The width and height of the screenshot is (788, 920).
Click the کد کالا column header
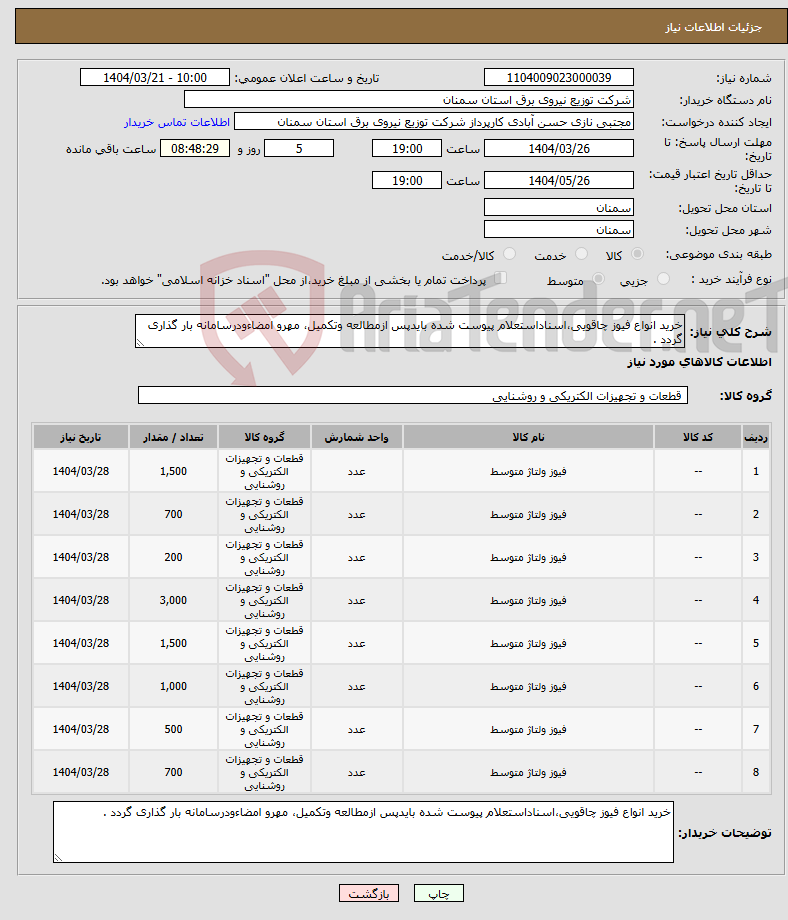pos(698,437)
